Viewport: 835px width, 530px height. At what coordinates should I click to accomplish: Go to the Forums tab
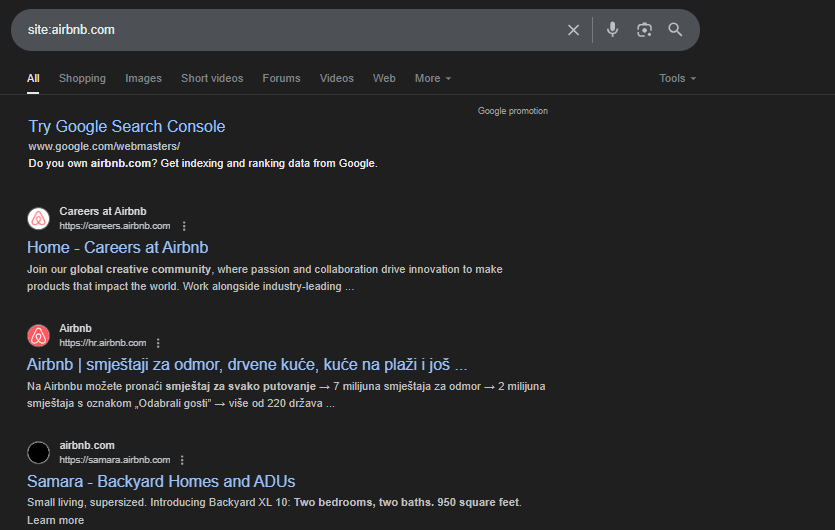coord(281,78)
